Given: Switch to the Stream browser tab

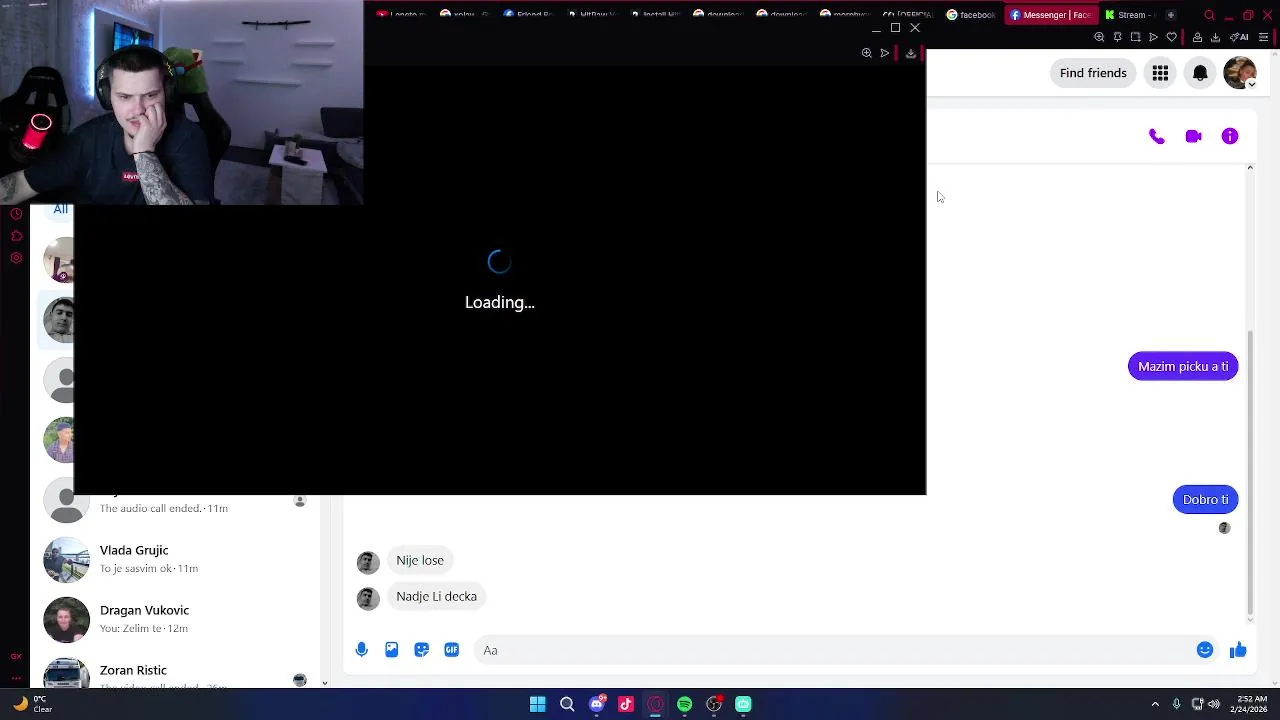Looking at the screenshot, I should coord(1131,15).
